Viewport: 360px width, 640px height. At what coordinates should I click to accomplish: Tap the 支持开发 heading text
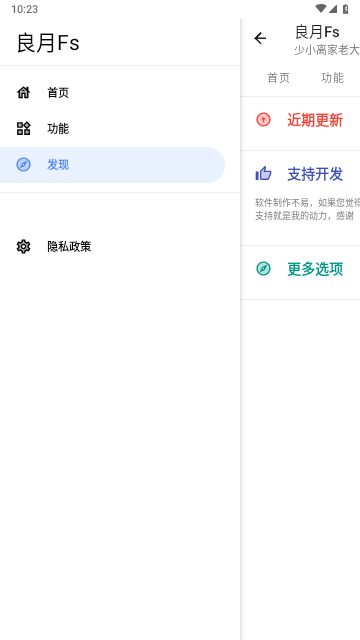[x=315, y=174]
